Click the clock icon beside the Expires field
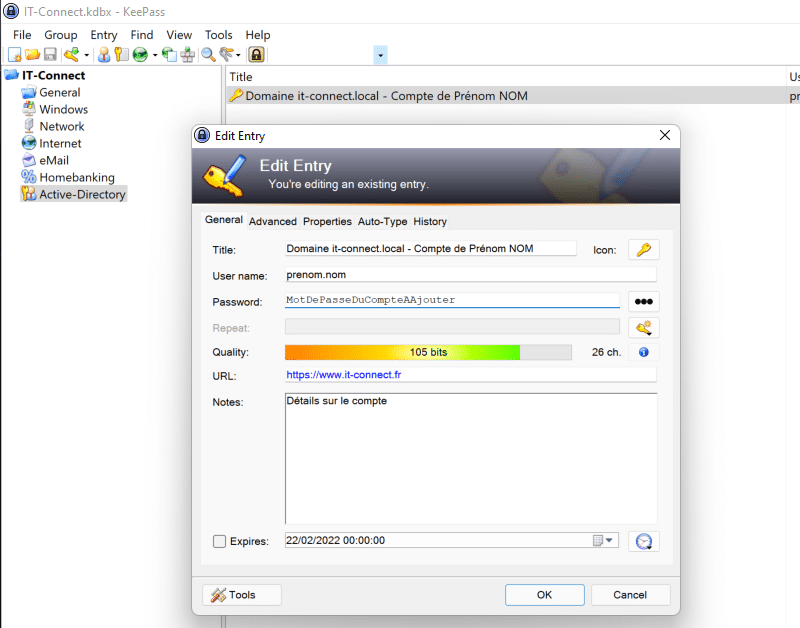 click(x=643, y=540)
